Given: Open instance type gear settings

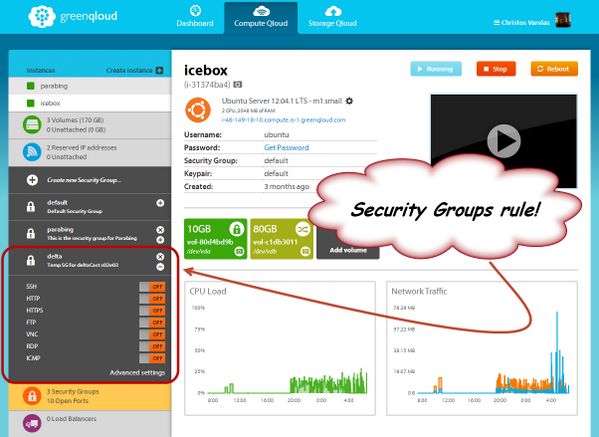Looking at the screenshot, I should tap(349, 101).
